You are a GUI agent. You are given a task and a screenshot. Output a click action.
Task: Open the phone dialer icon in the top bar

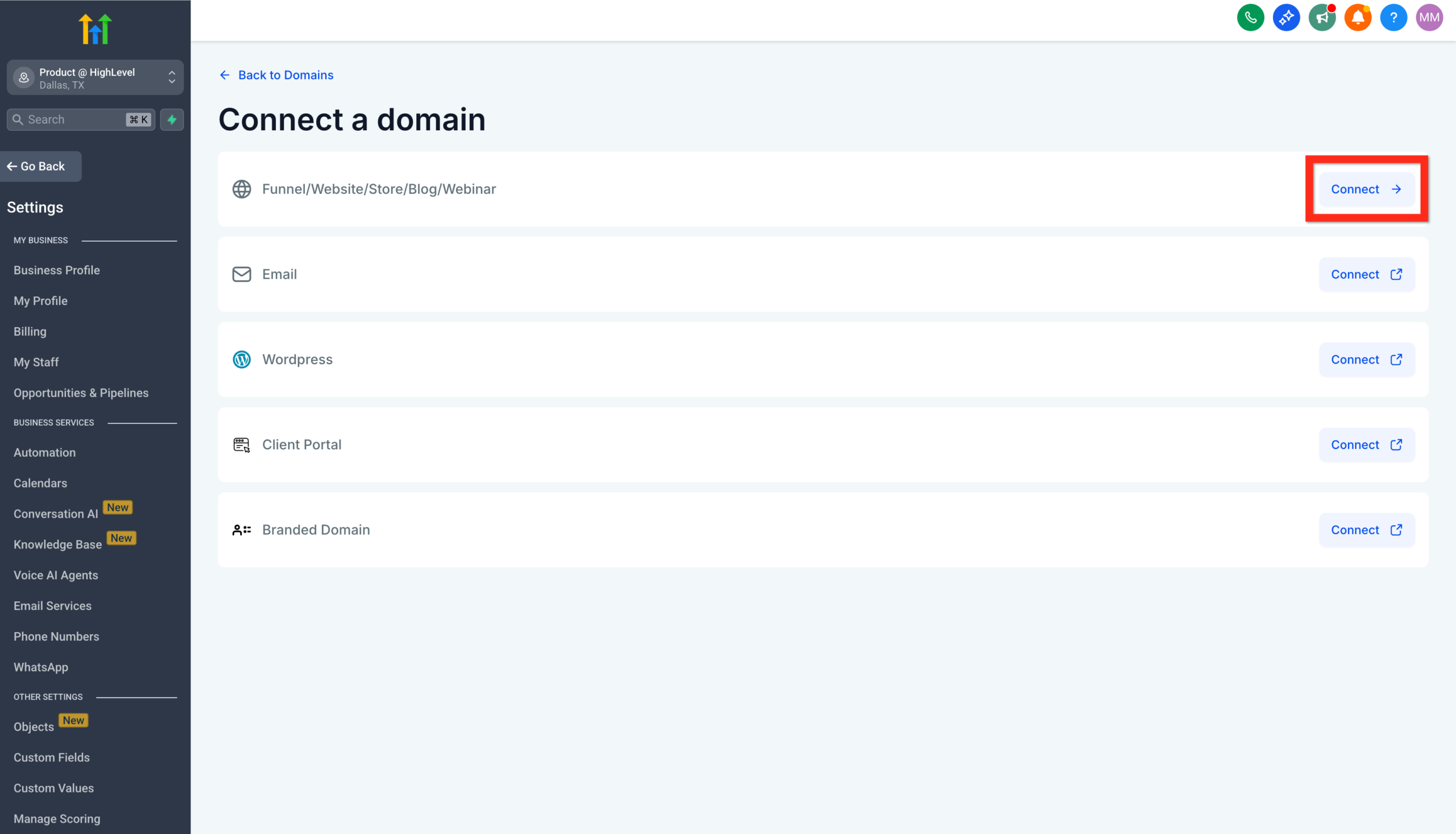click(x=1251, y=17)
